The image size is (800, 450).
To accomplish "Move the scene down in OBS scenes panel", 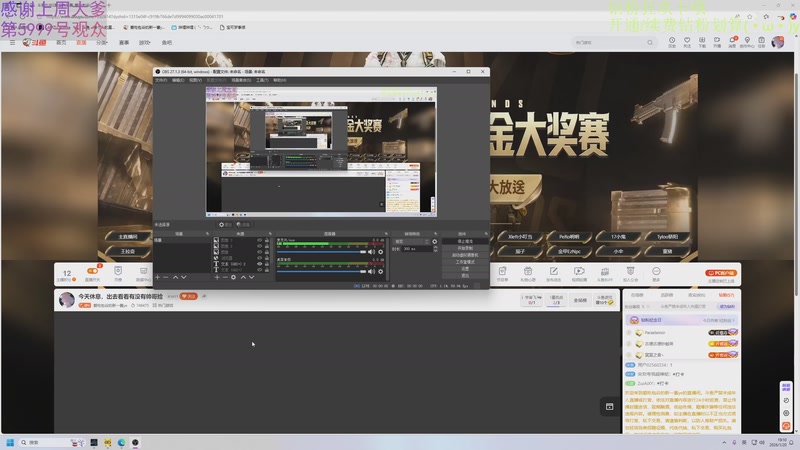I will pyautogui.click(x=184, y=277).
